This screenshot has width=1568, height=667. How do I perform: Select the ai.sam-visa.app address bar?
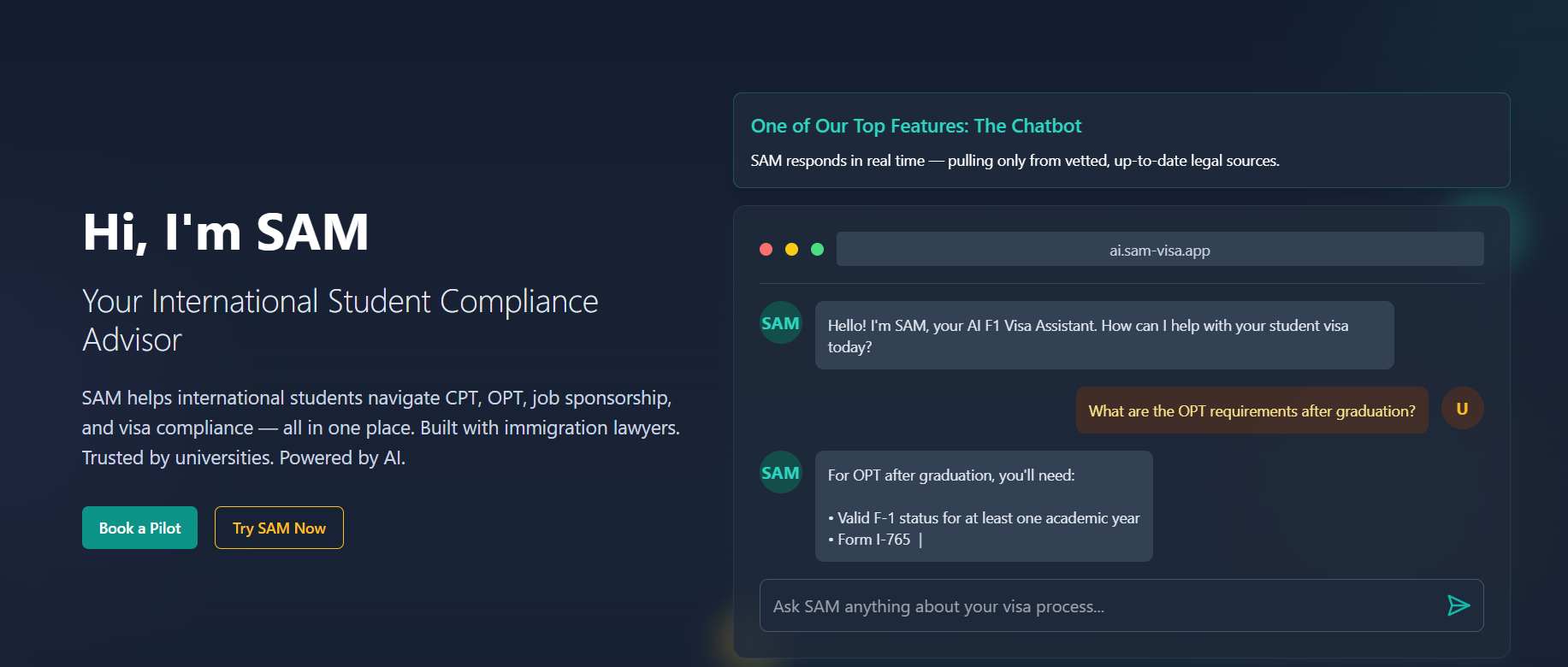pos(1160,249)
